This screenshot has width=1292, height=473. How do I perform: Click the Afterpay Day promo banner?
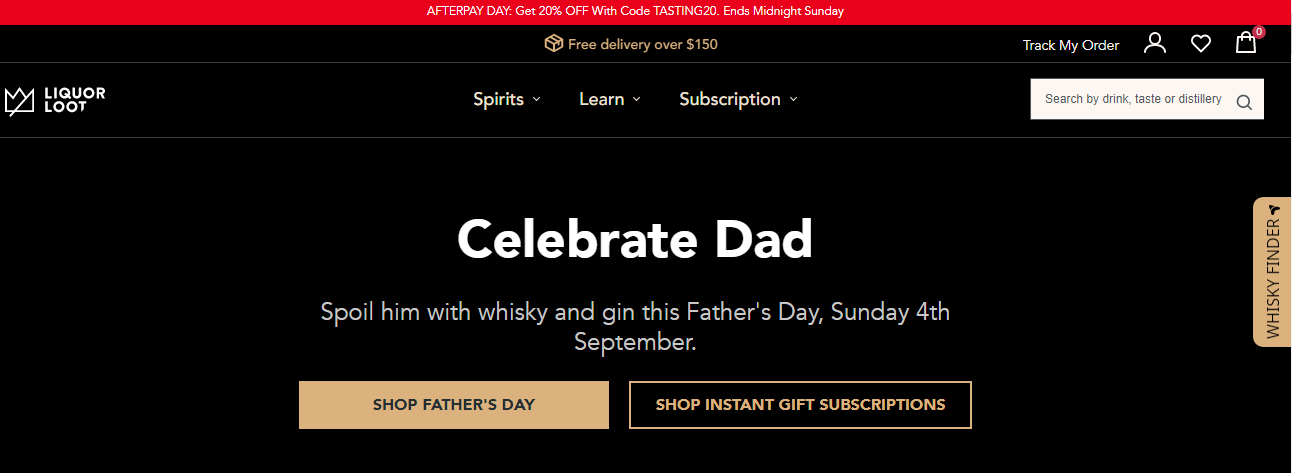click(636, 12)
